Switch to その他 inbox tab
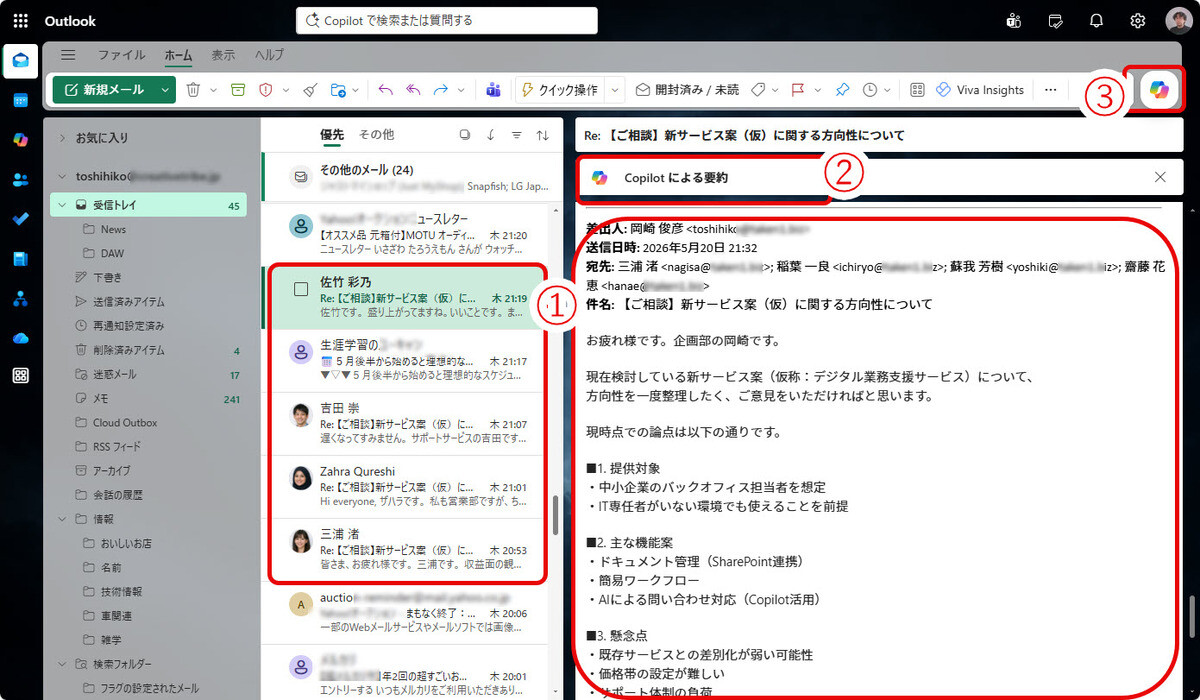This screenshot has height=700, width=1200. [x=377, y=134]
